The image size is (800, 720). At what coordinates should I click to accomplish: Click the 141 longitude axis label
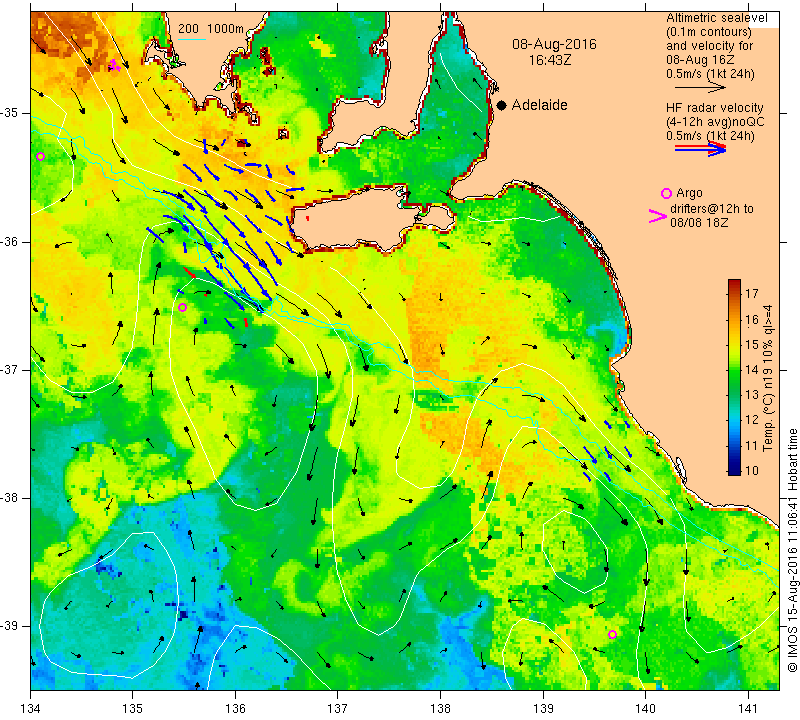[x=748, y=708]
